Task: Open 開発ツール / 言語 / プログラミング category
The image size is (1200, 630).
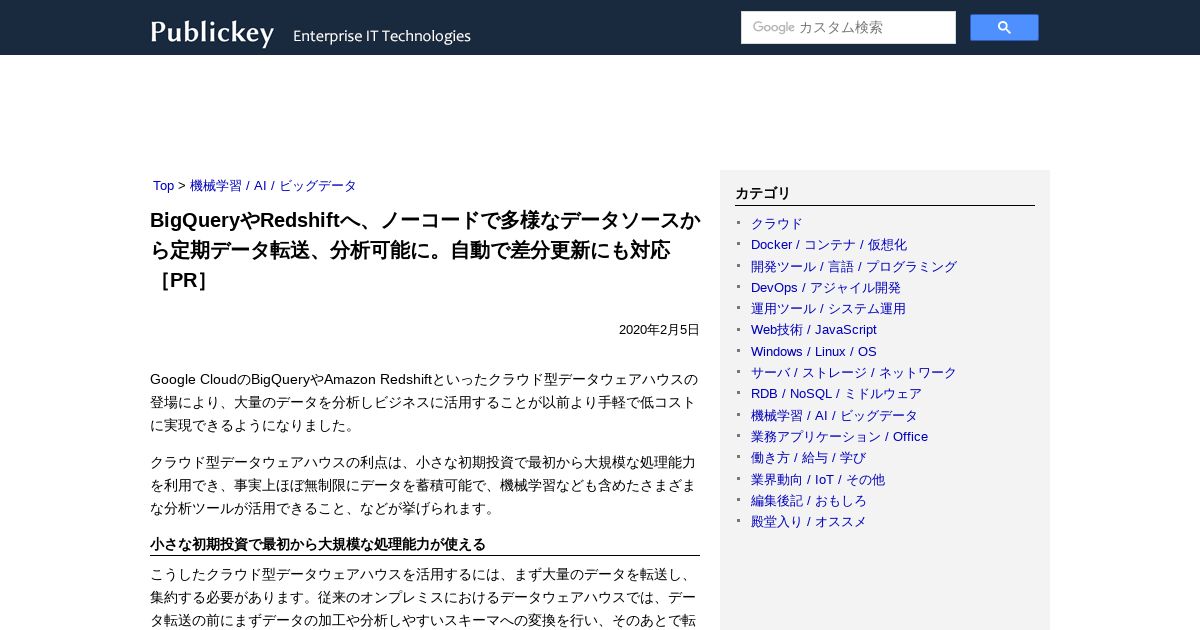Action: (x=853, y=267)
